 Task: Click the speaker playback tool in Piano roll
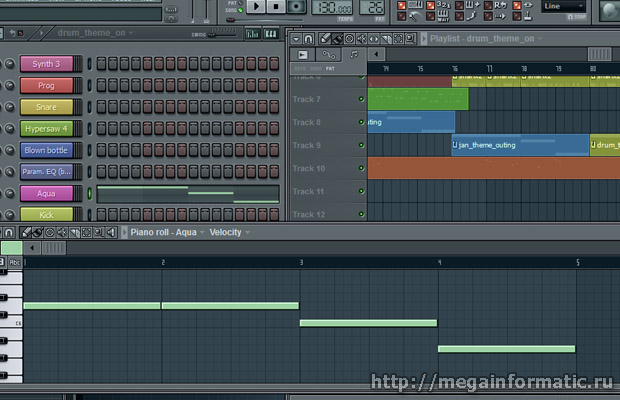(x=112, y=232)
